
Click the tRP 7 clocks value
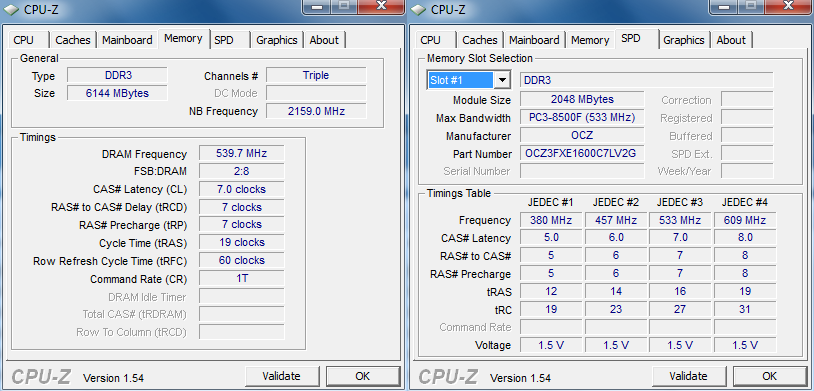click(241, 224)
